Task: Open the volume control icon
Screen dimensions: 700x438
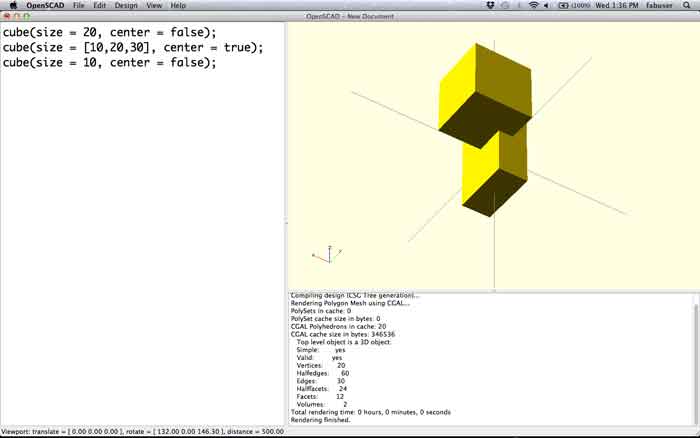Action: 546,5
